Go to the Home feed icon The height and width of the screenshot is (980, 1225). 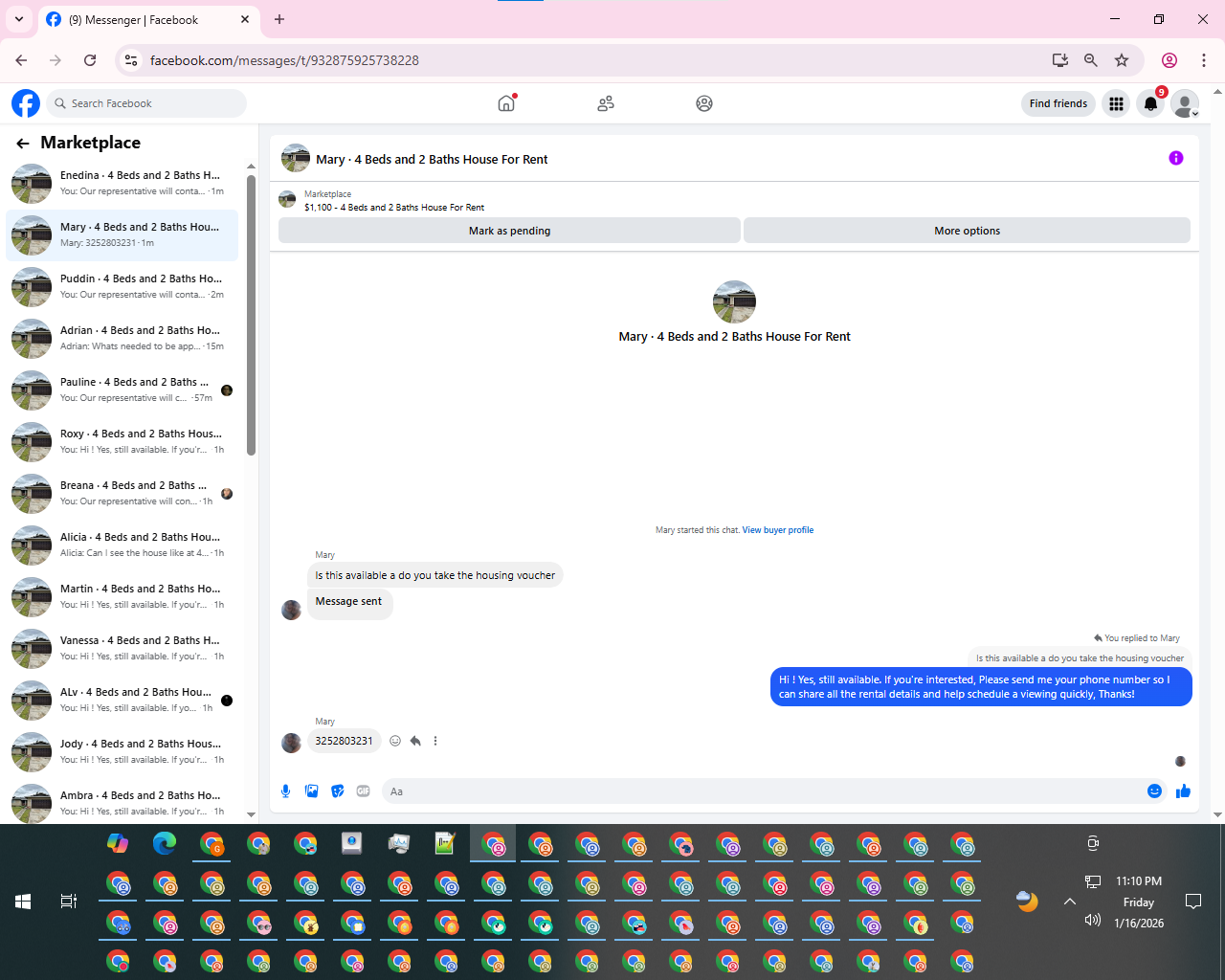(506, 103)
